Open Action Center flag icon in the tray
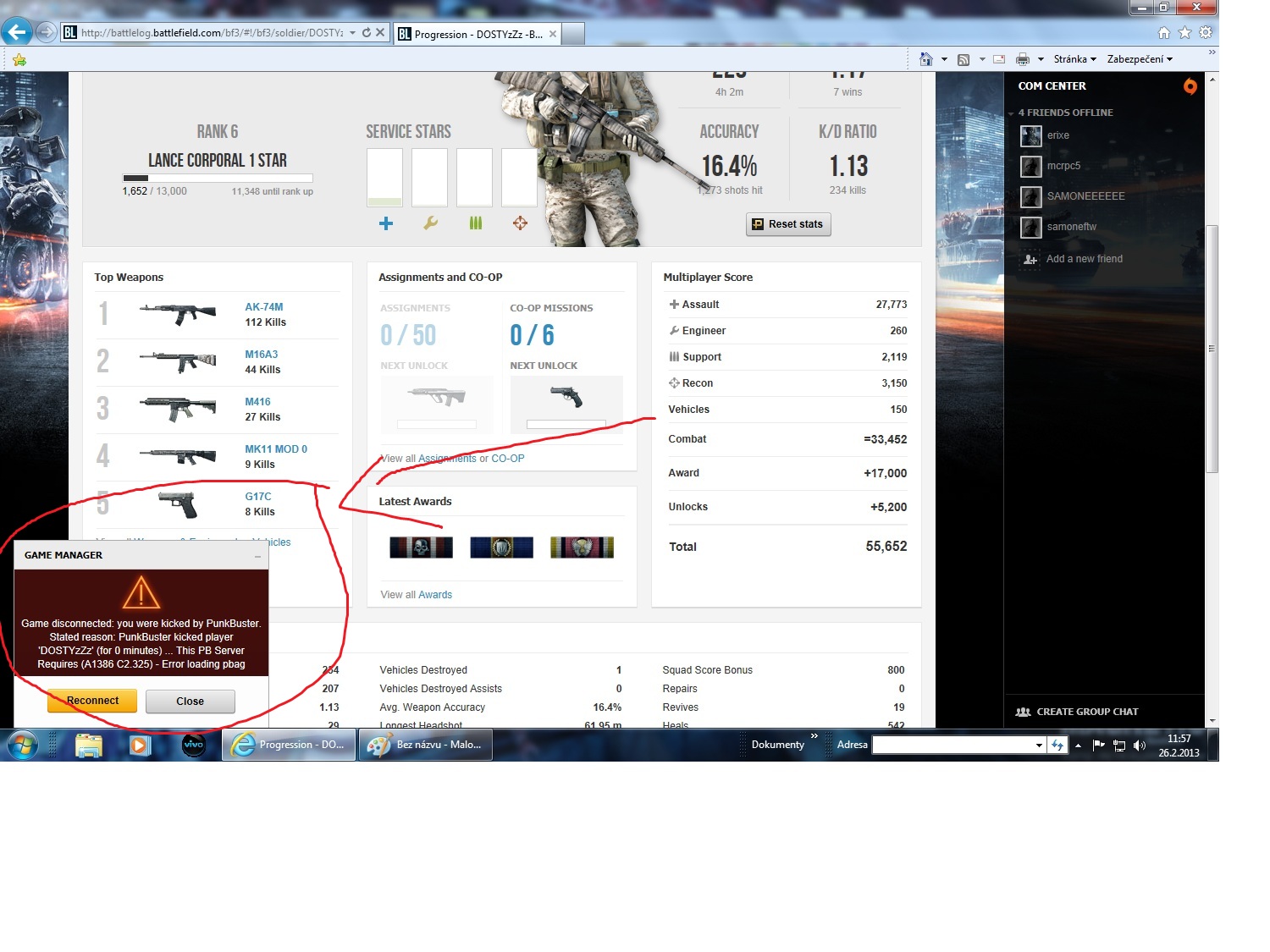This screenshot has width=1270, height=952. (1099, 746)
